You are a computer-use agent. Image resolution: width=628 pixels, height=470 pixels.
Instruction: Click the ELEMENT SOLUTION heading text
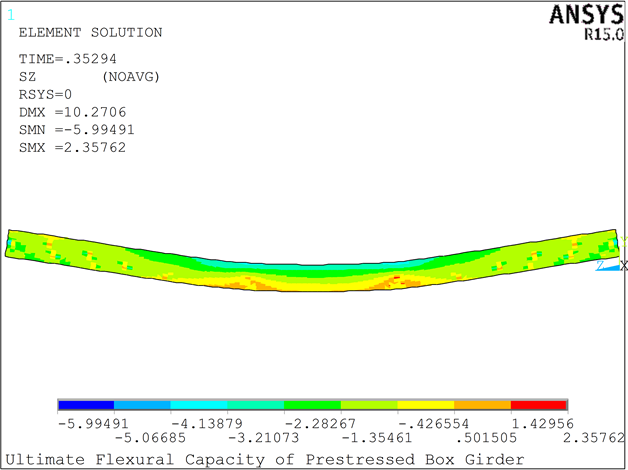pos(90,32)
